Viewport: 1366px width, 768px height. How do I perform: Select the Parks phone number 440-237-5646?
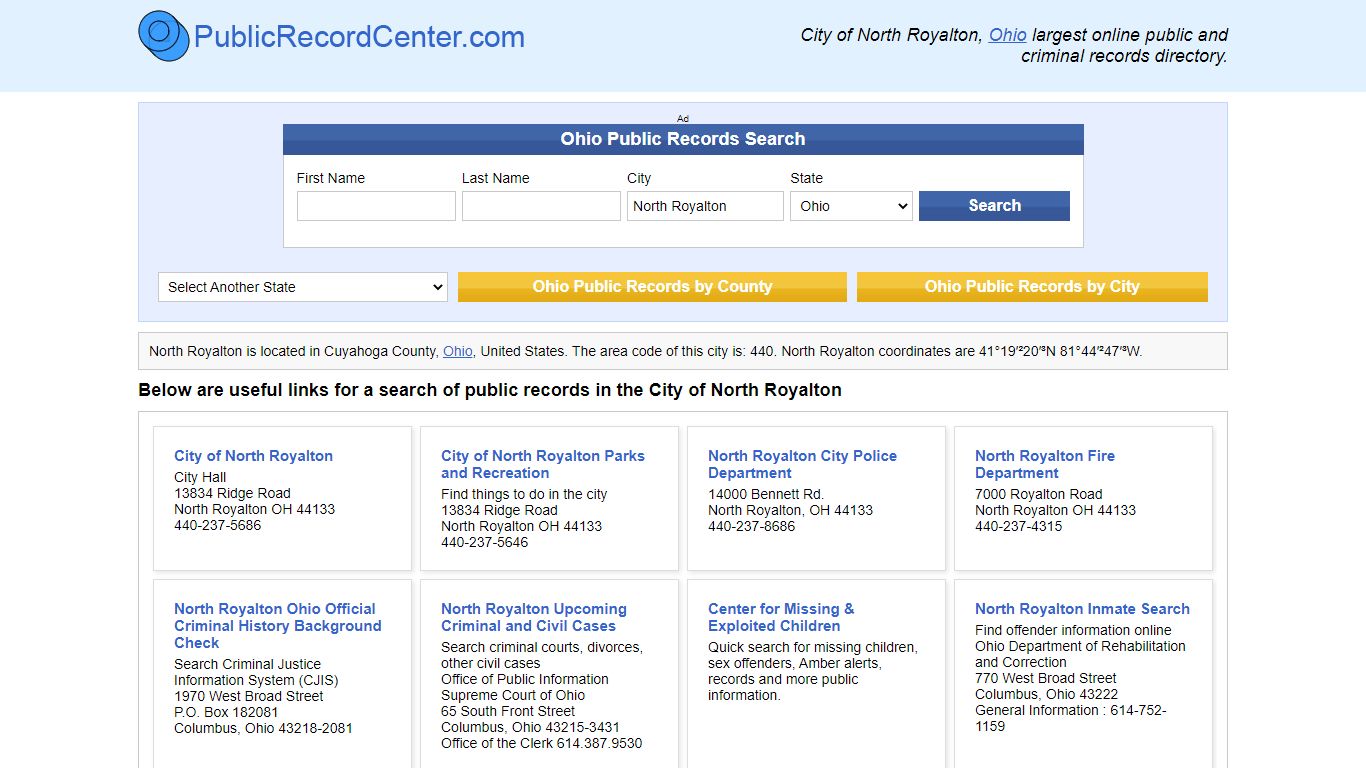point(484,542)
